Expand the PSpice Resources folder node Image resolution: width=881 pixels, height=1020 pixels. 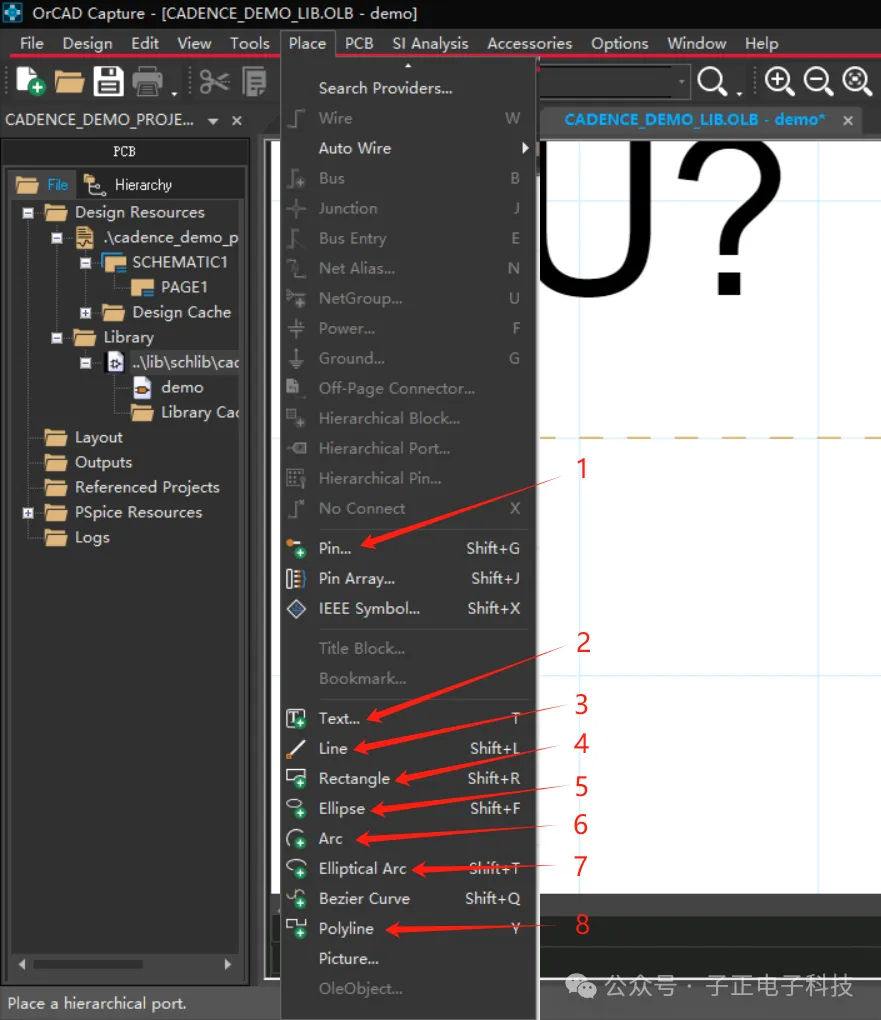(28, 513)
